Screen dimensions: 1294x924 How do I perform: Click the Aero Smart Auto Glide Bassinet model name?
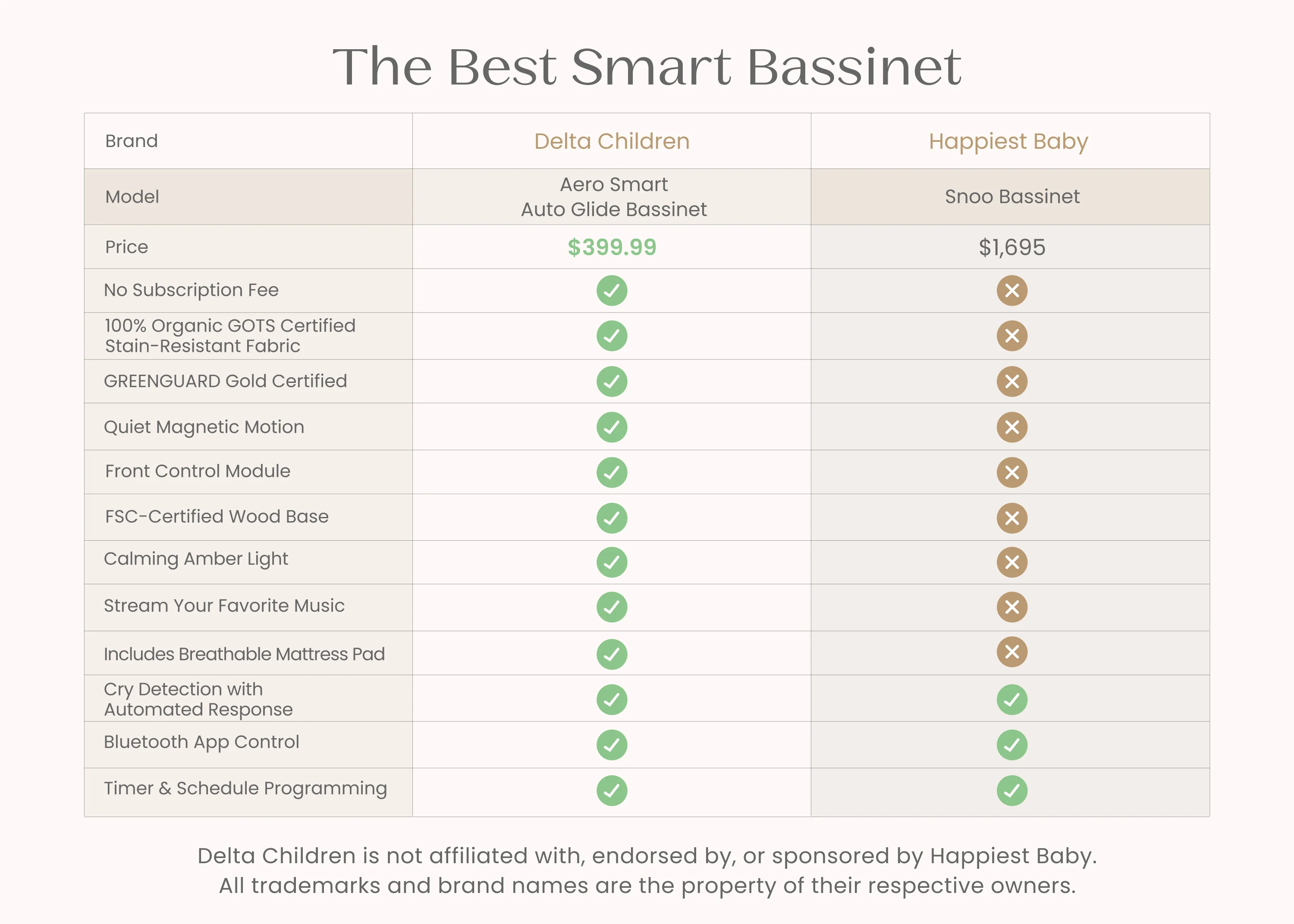[x=613, y=197]
